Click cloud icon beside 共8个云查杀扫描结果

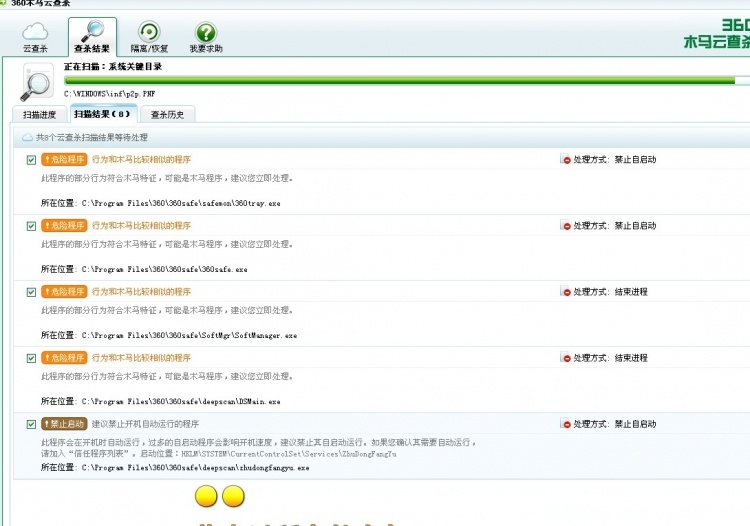(x=28, y=138)
